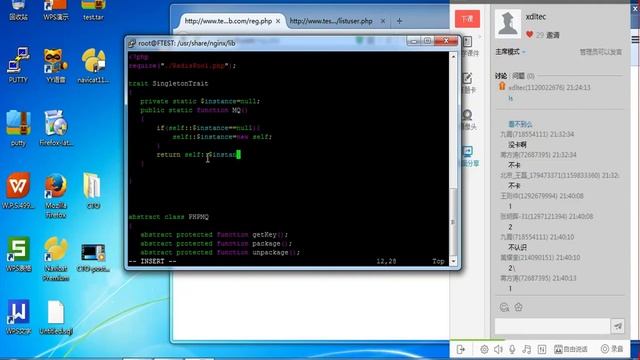
Task: Close the reg.php browser tab
Action: pos(278,21)
